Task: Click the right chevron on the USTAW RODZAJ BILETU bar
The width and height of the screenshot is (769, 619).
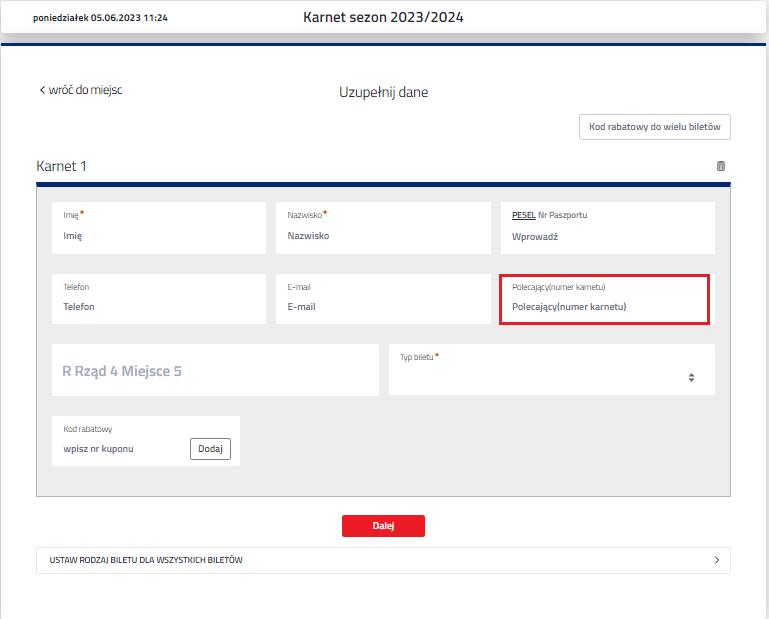Action: coord(716,560)
